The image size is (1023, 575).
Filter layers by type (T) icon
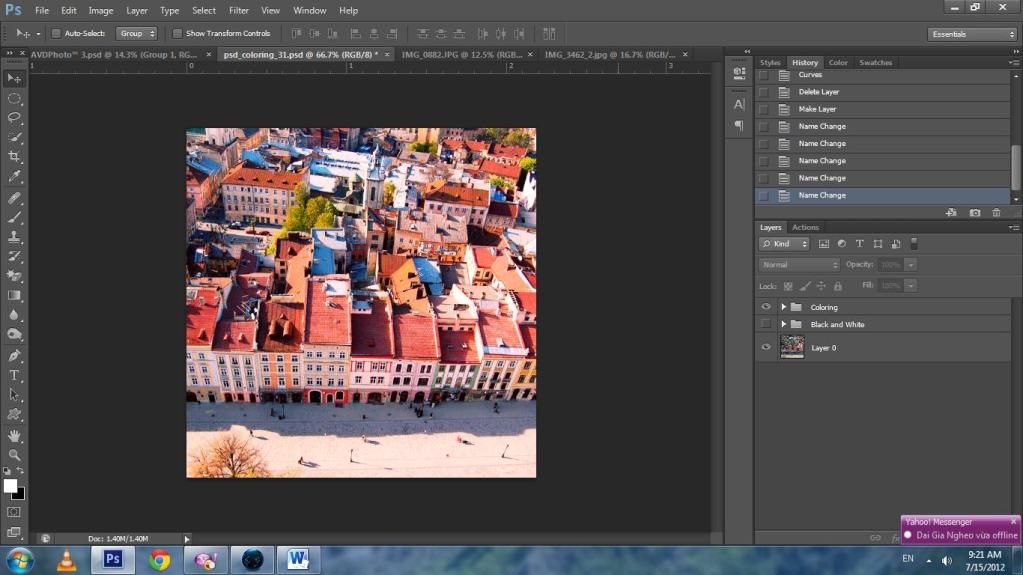[859, 244]
